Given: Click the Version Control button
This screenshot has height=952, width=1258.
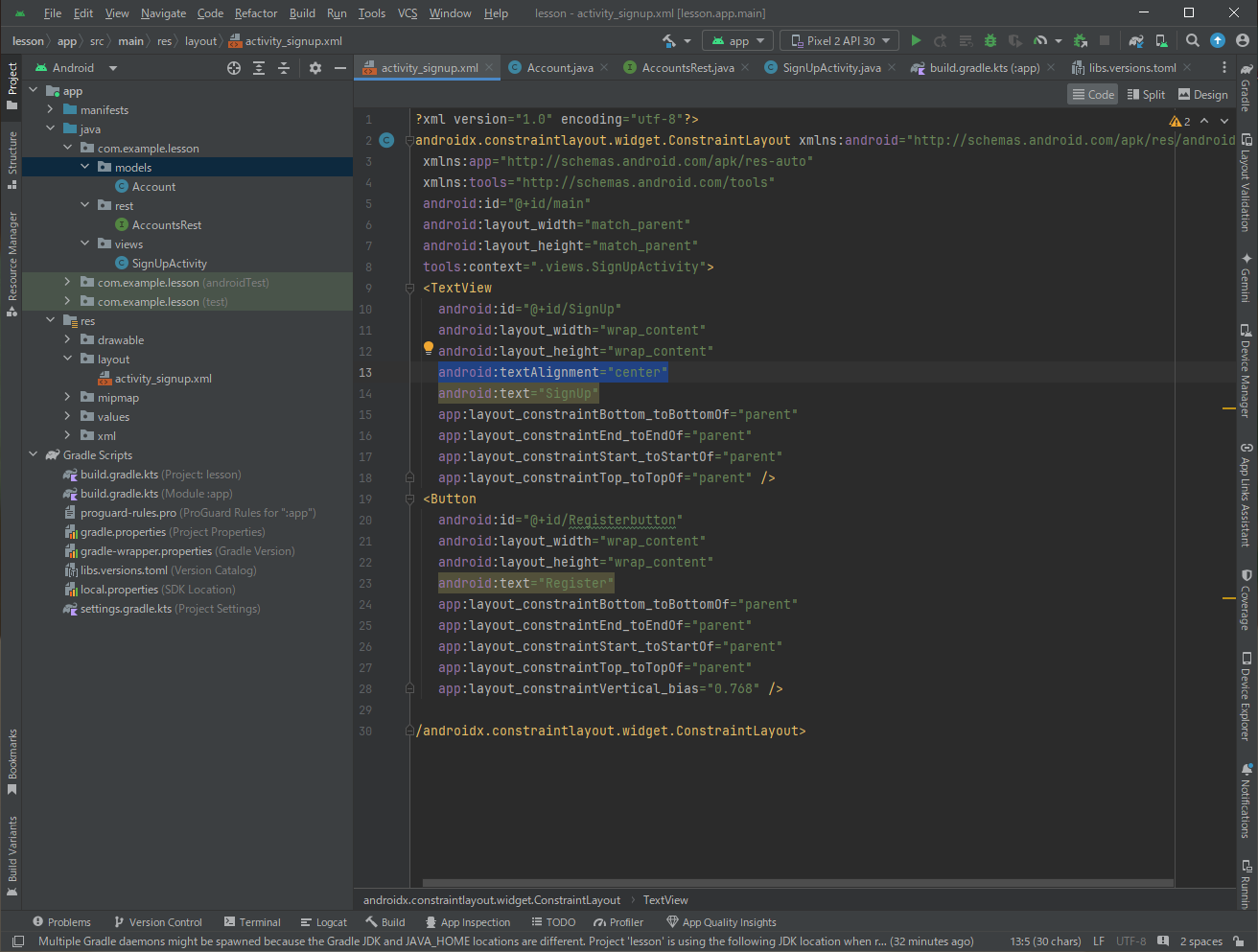Looking at the screenshot, I should tap(157, 922).
